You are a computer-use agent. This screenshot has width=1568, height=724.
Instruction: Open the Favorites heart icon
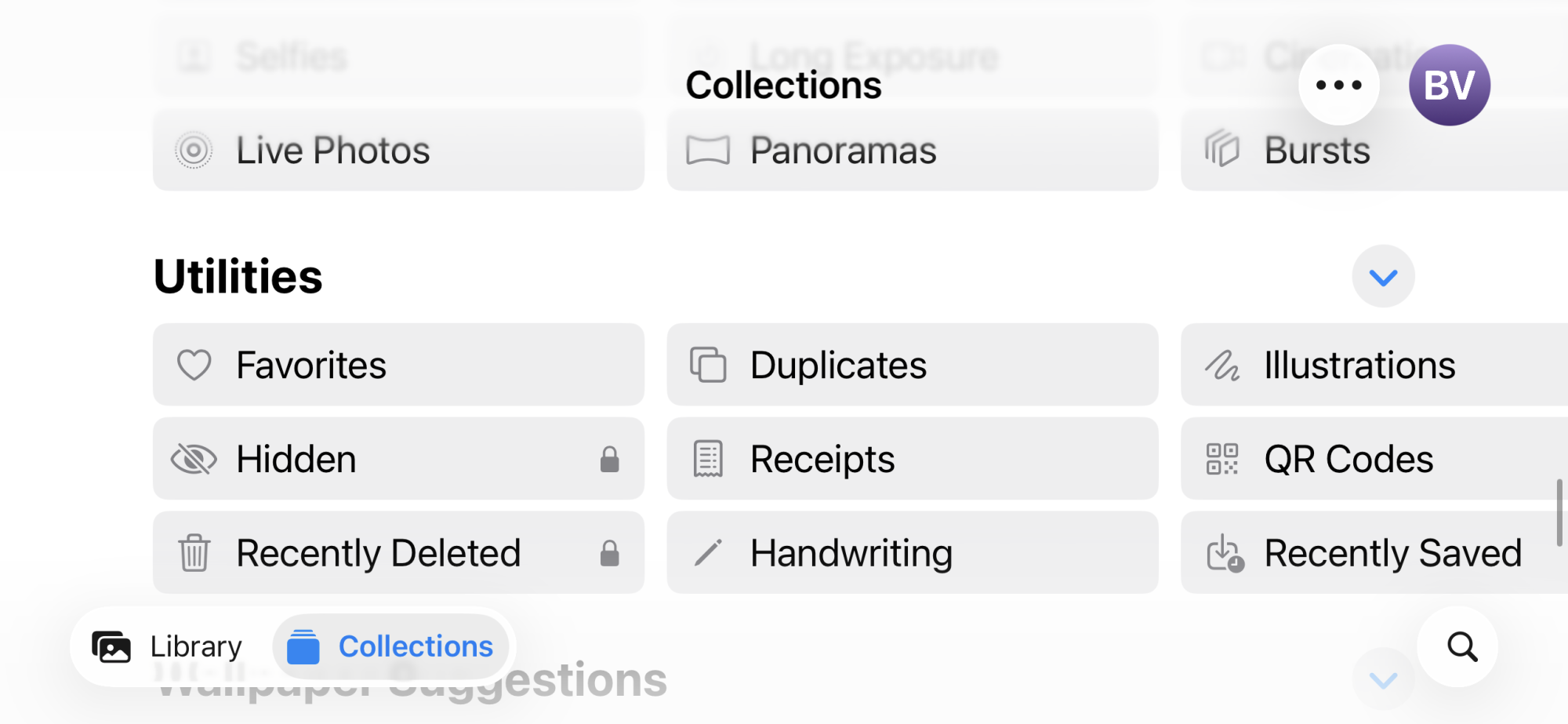[194, 365]
